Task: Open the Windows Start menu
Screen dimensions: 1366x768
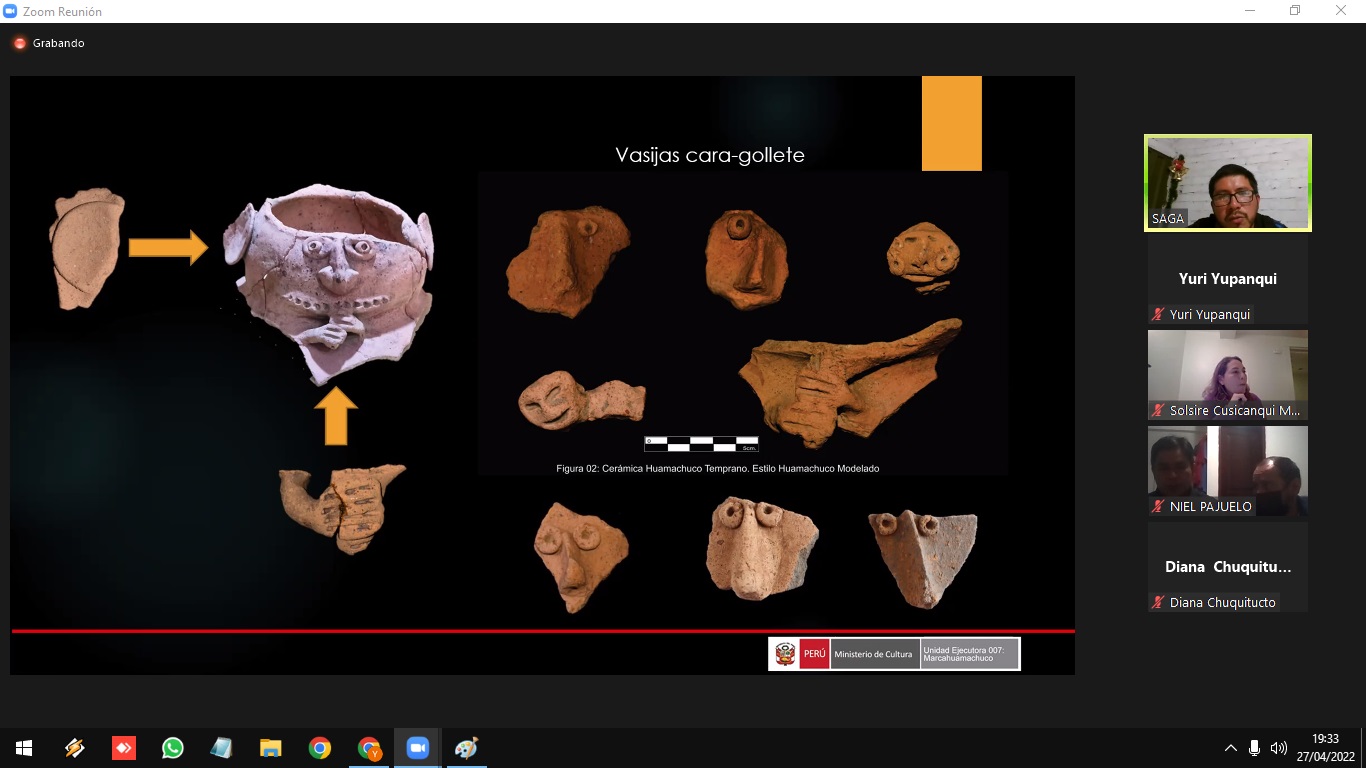Action: click(24, 748)
